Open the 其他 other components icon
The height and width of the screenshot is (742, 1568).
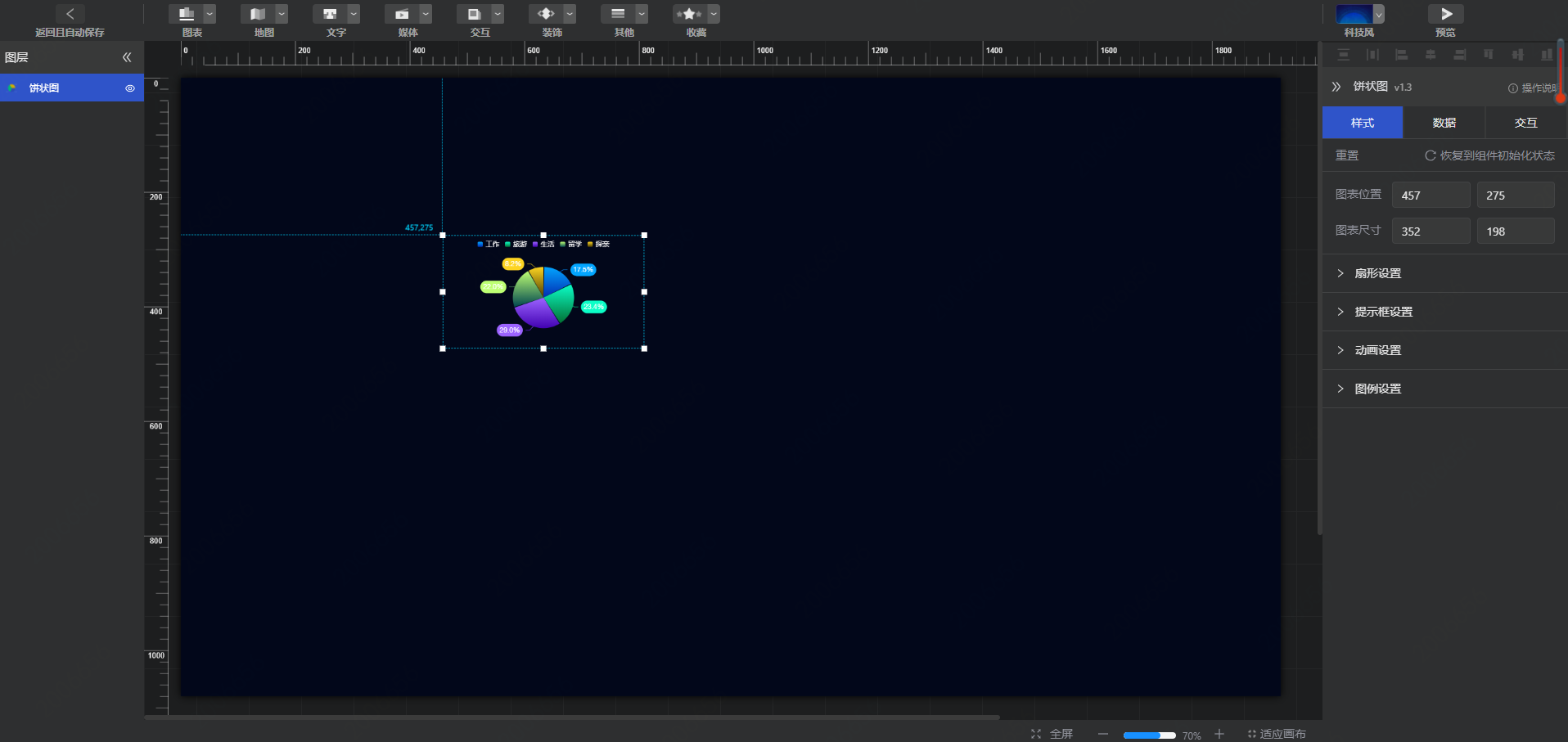click(x=618, y=14)
